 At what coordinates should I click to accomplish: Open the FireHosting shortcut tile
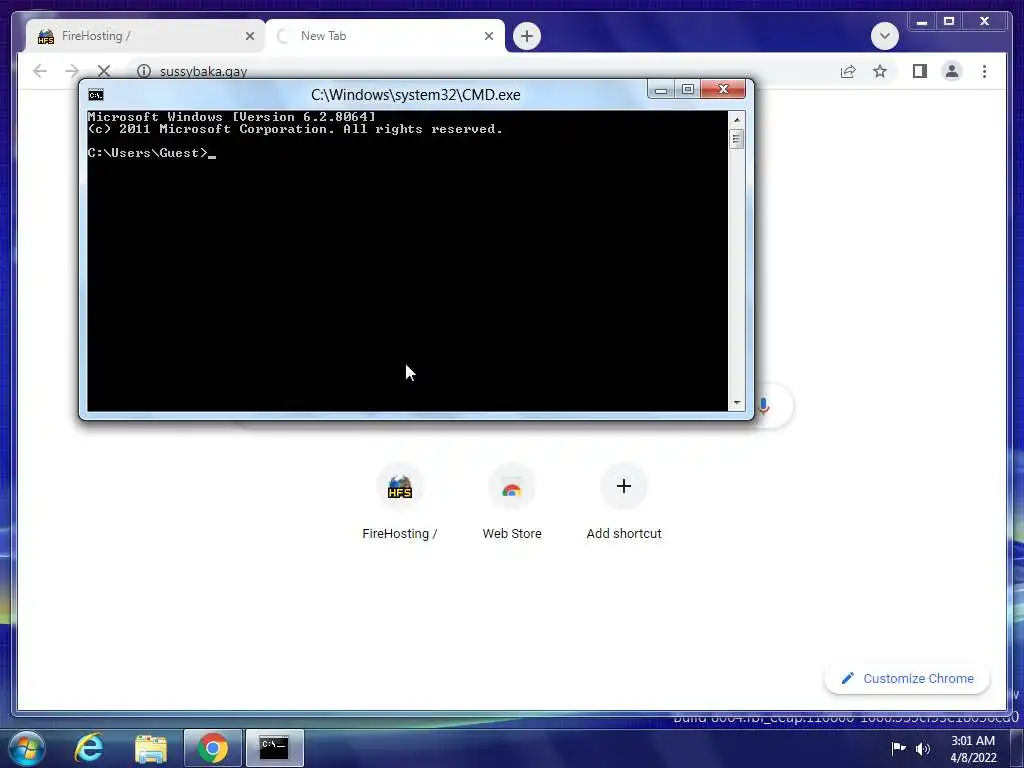[400, 503]
